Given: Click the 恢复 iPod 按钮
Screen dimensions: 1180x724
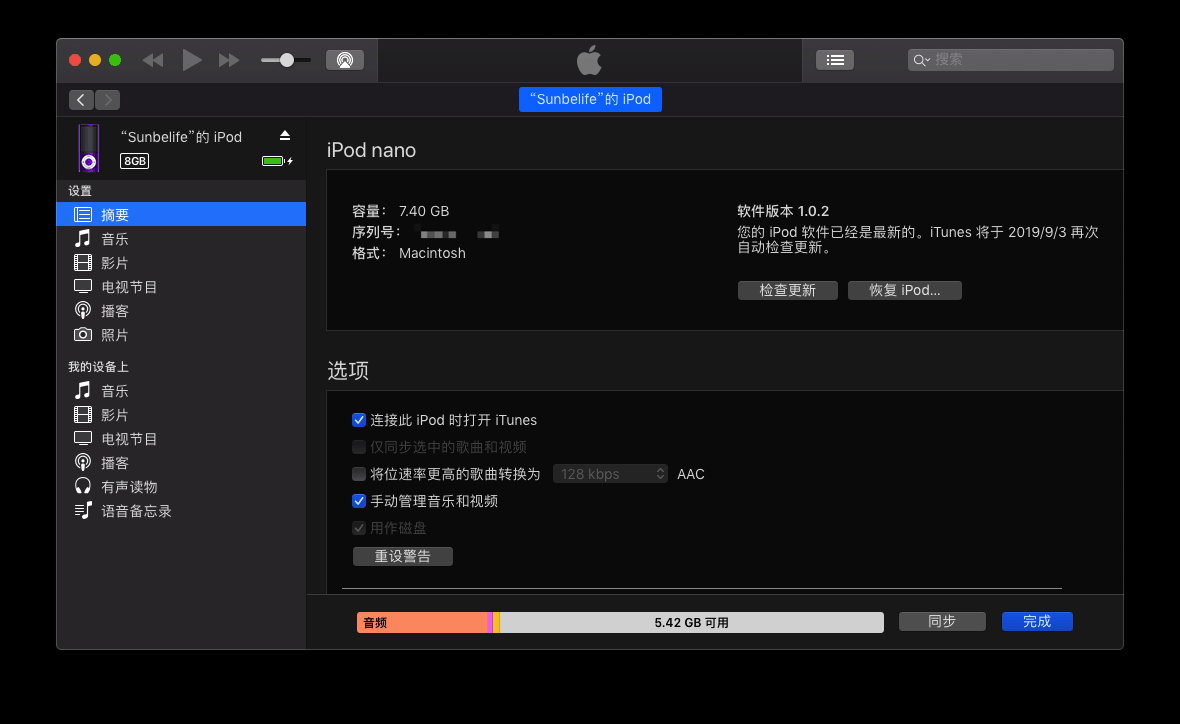Looking at the screenshot, I should point(904,290).
